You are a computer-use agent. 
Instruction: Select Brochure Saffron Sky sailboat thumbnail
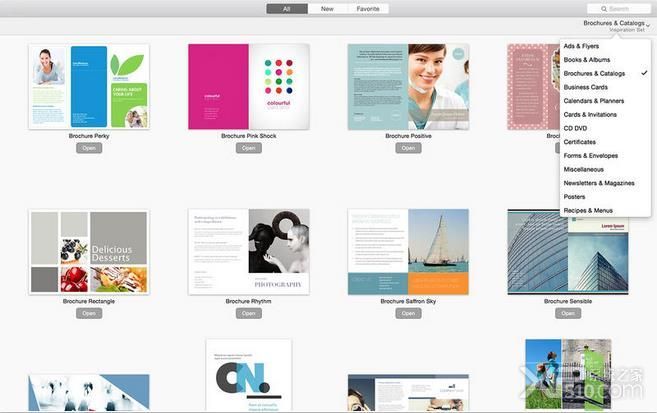[408, 252]
